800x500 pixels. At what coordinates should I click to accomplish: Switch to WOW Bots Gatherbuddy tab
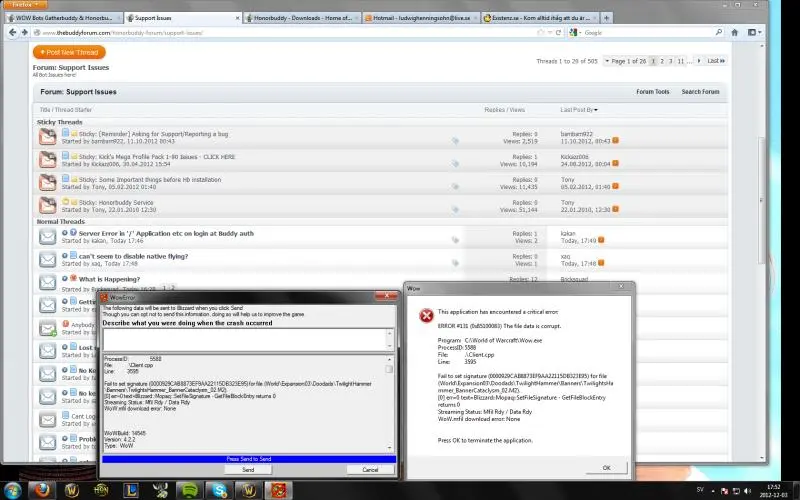63,18
